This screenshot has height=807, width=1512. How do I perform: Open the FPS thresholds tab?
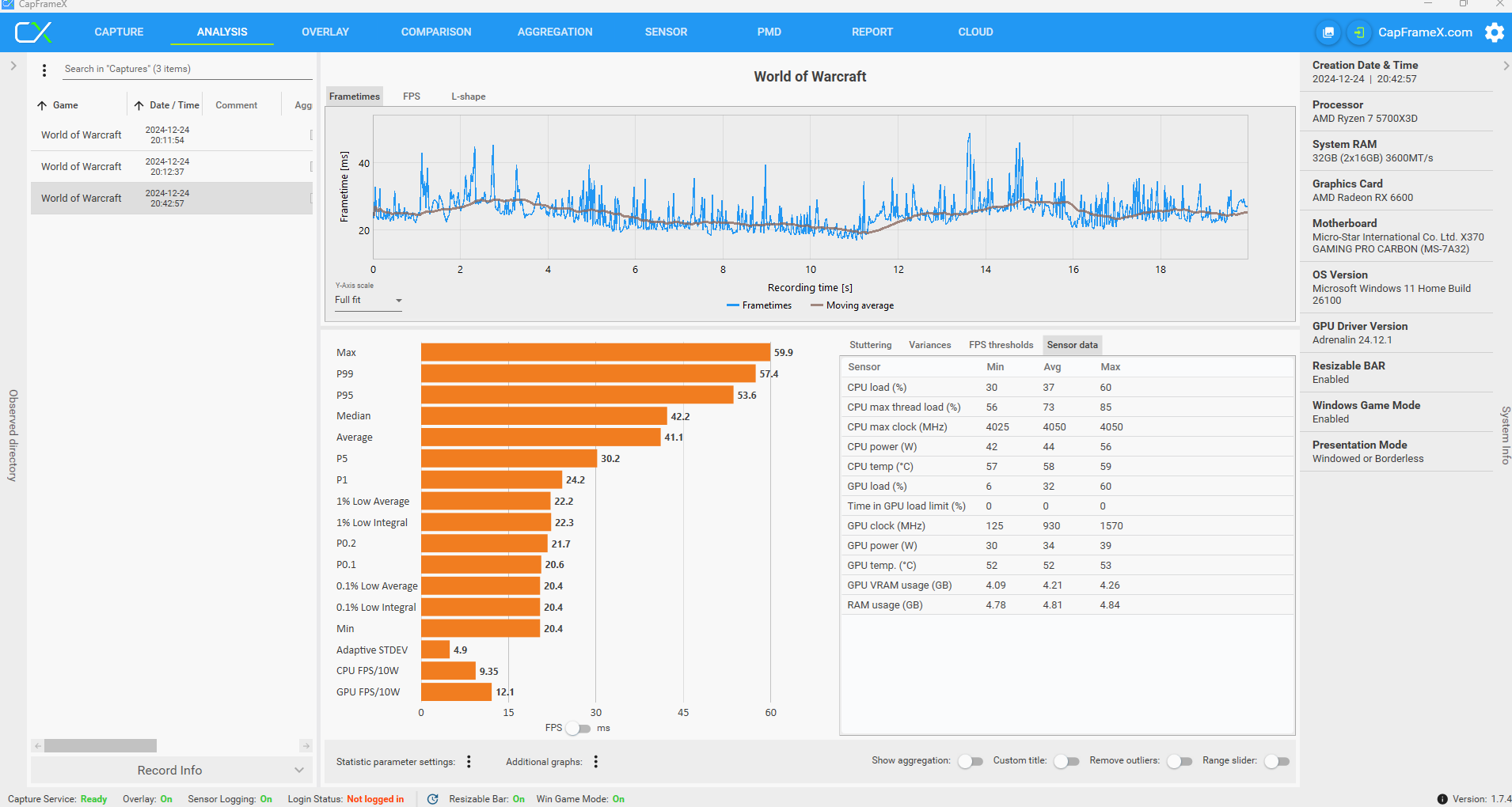(1001, 345)
